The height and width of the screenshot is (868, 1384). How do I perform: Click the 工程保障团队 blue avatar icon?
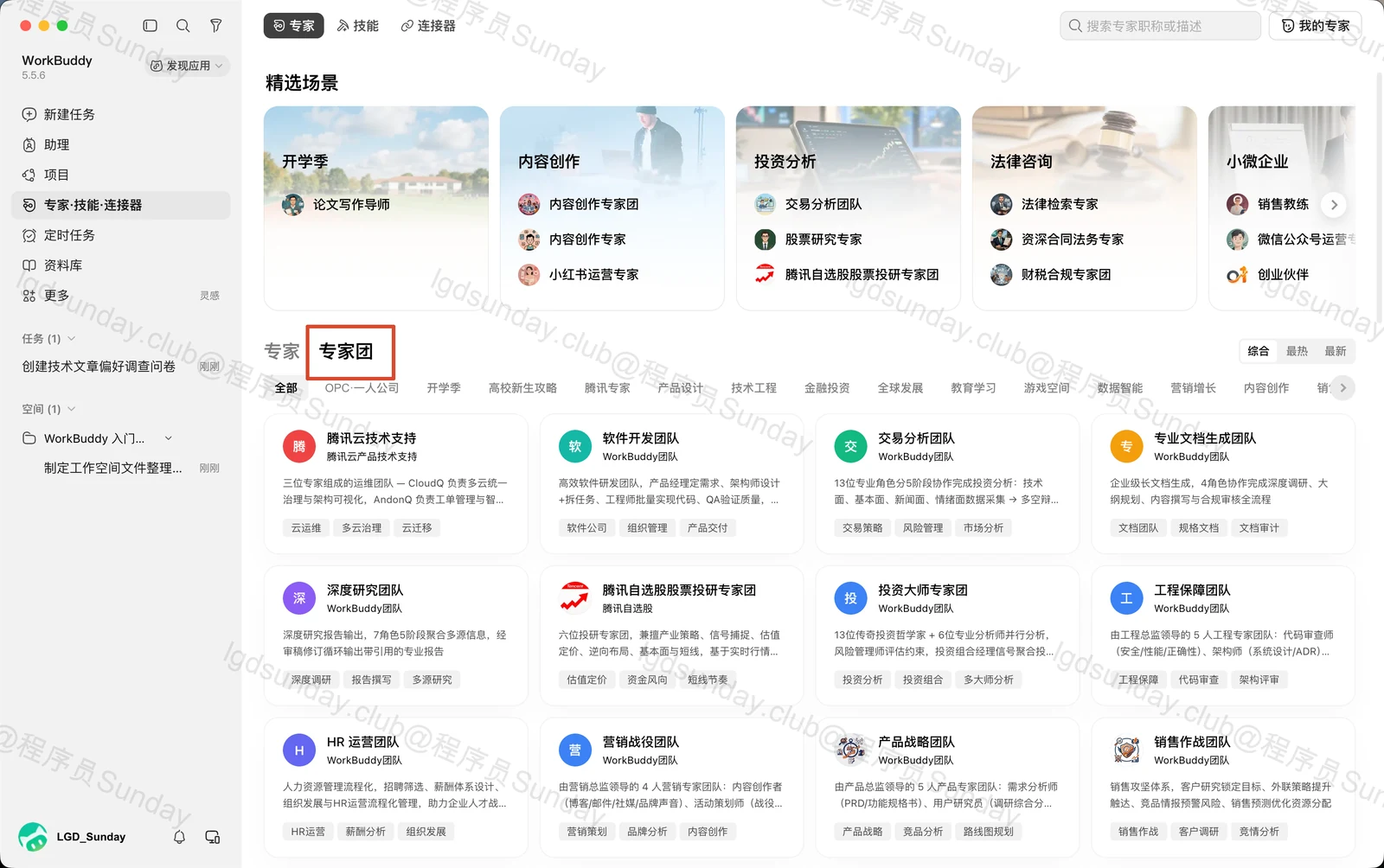click(x=1126, y=598)
